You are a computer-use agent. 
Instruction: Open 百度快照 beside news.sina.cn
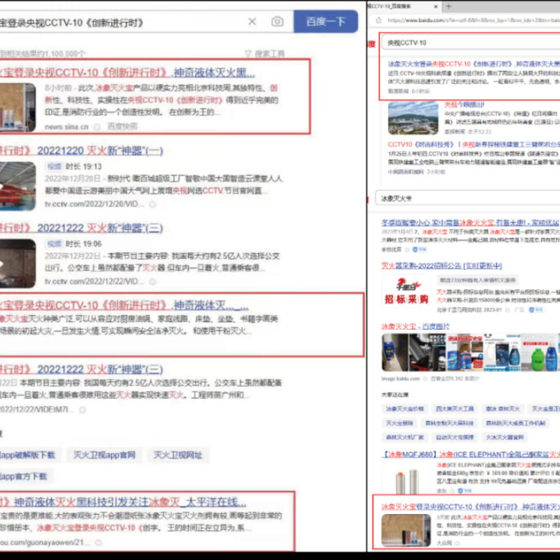122,126
